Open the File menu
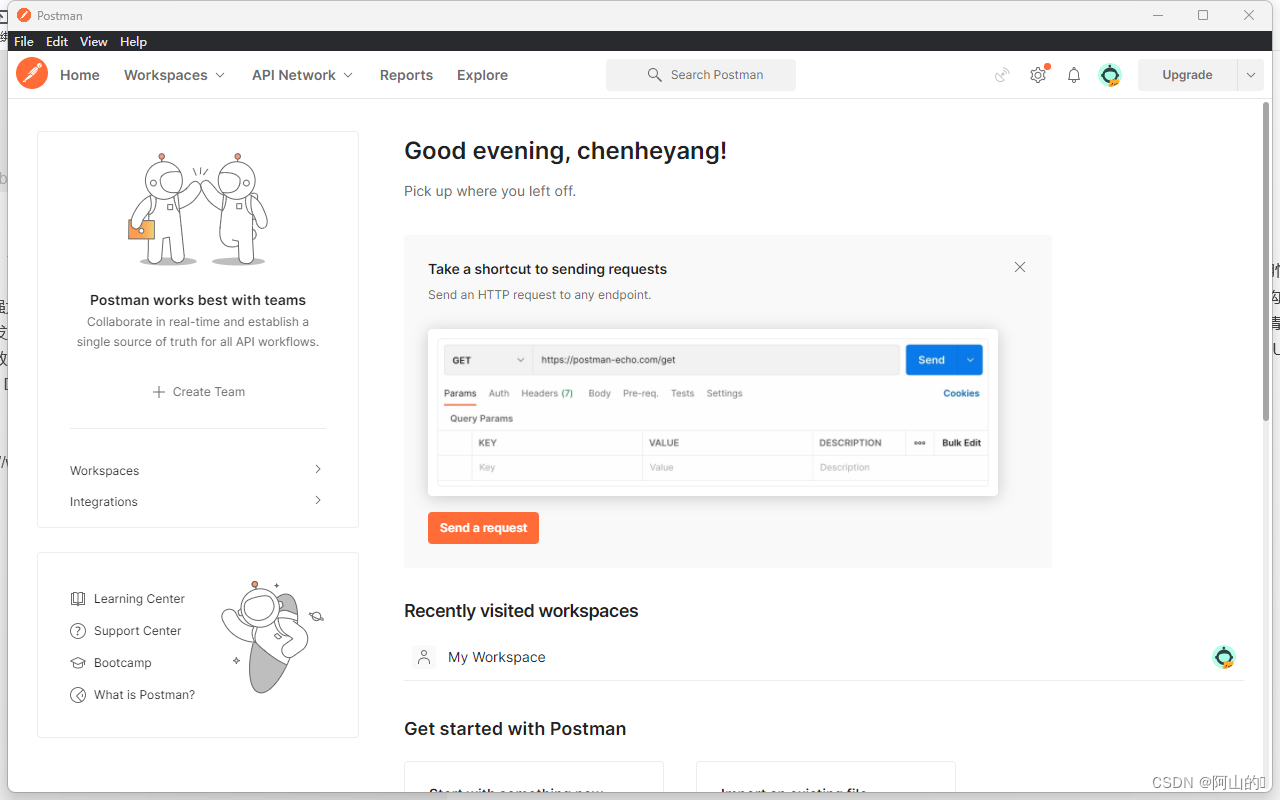The image size is (1280, 800). click(24, 41)
